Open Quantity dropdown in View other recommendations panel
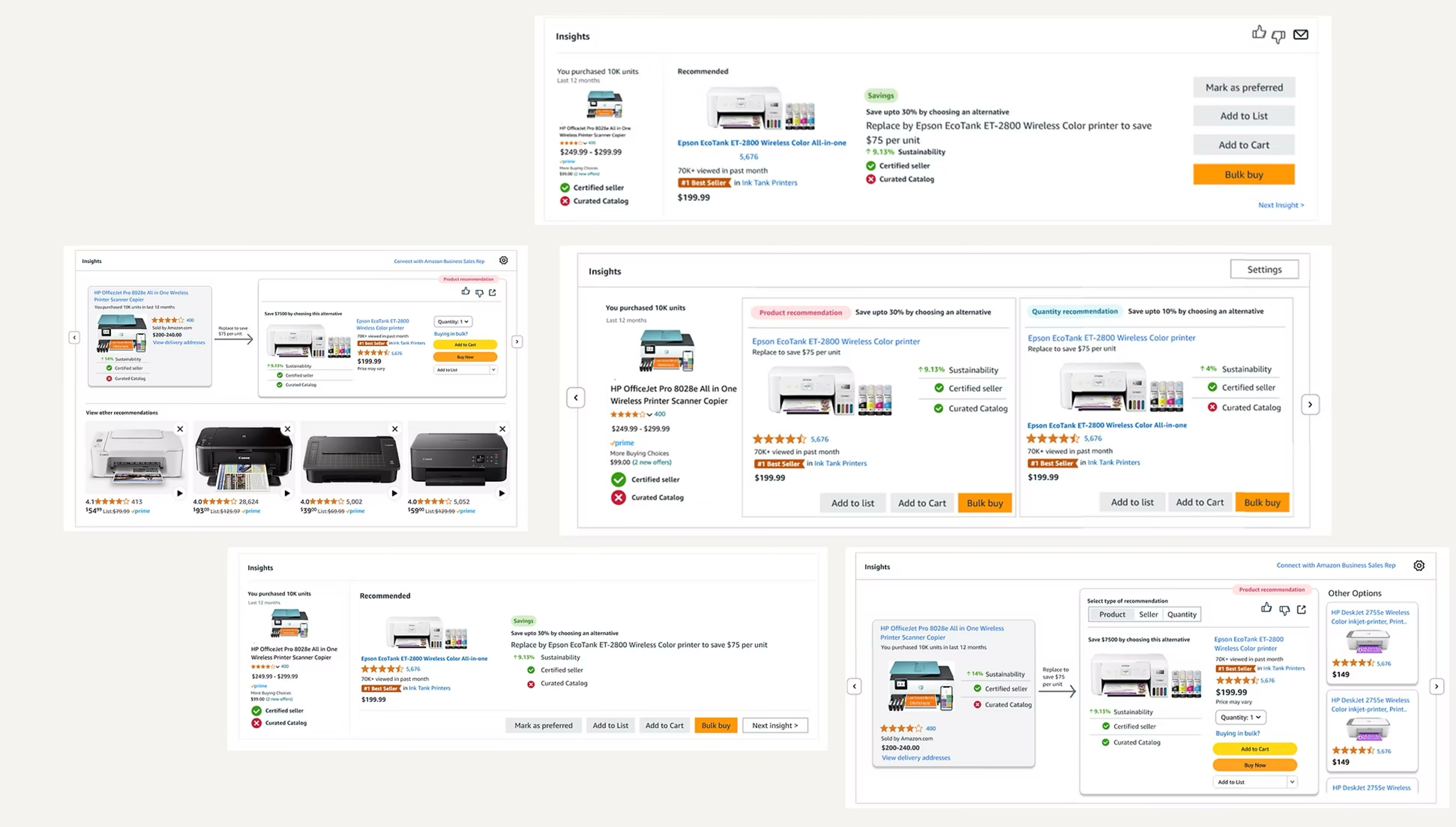 [x=453, y=321]
